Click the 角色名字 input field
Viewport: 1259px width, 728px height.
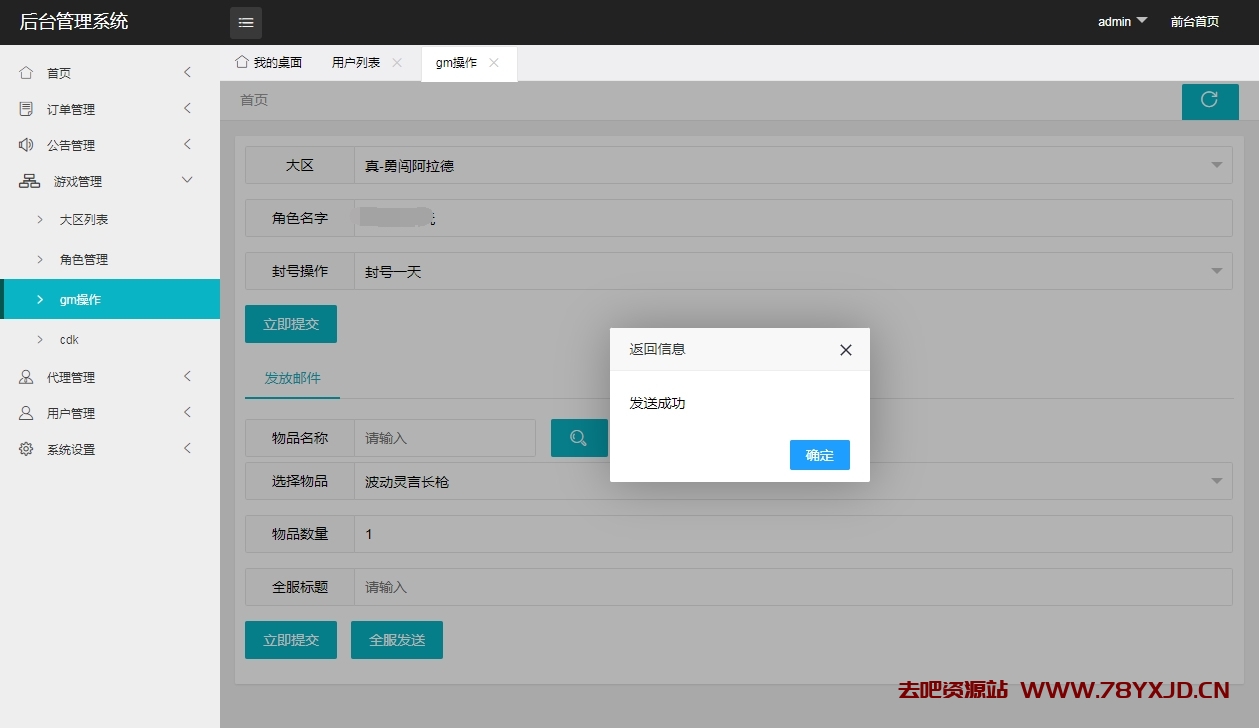(x=793, y=218)
